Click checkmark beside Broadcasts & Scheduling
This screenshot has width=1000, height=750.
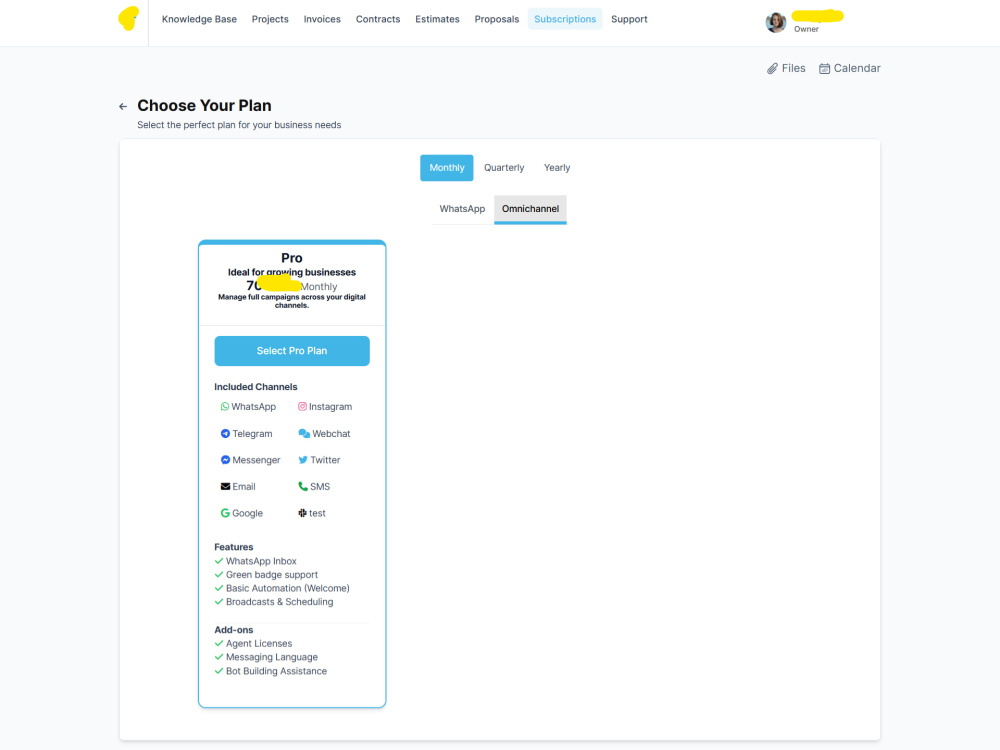(x=219, y=601)
